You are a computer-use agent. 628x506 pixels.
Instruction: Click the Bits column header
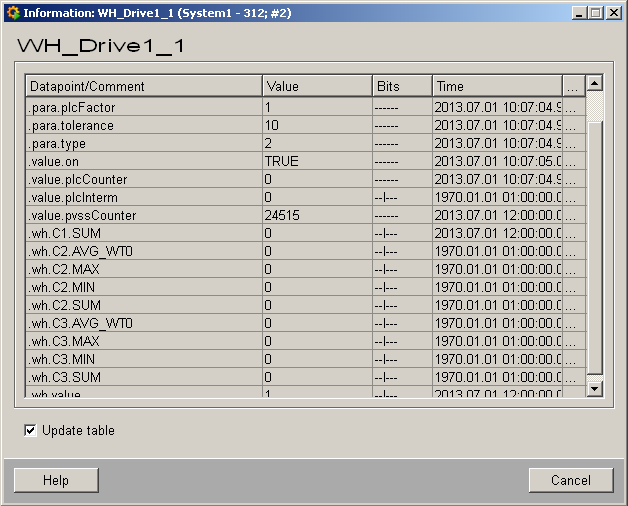point(402,86)
